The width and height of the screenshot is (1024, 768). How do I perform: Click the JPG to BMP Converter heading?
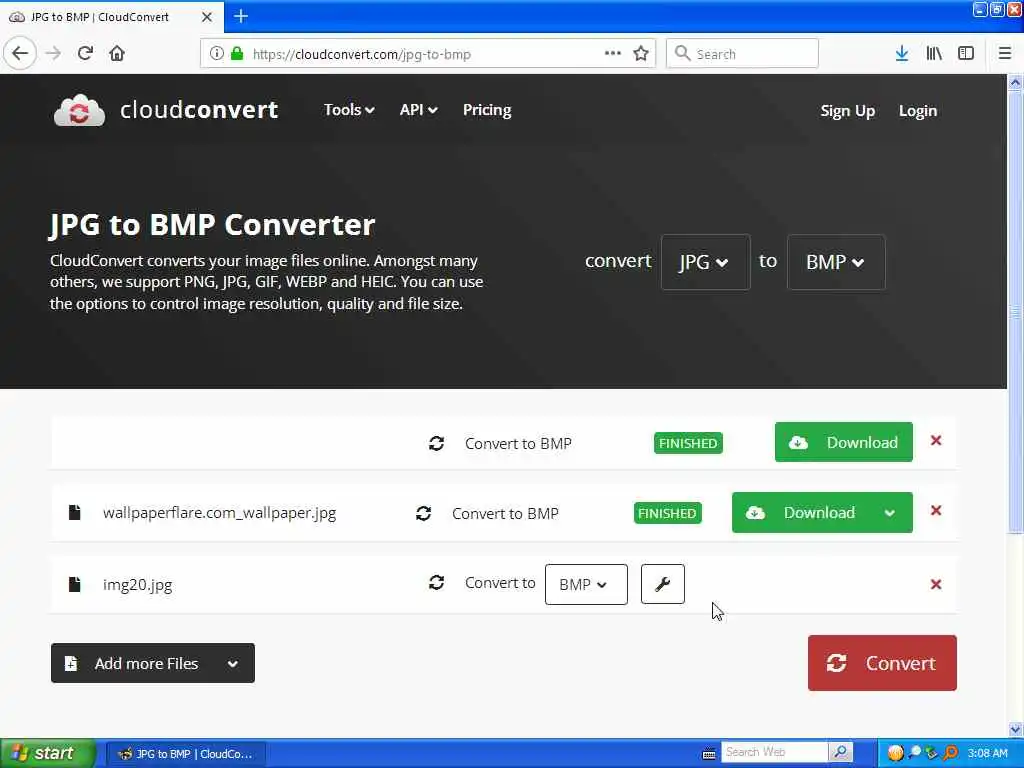click(212, 225)
